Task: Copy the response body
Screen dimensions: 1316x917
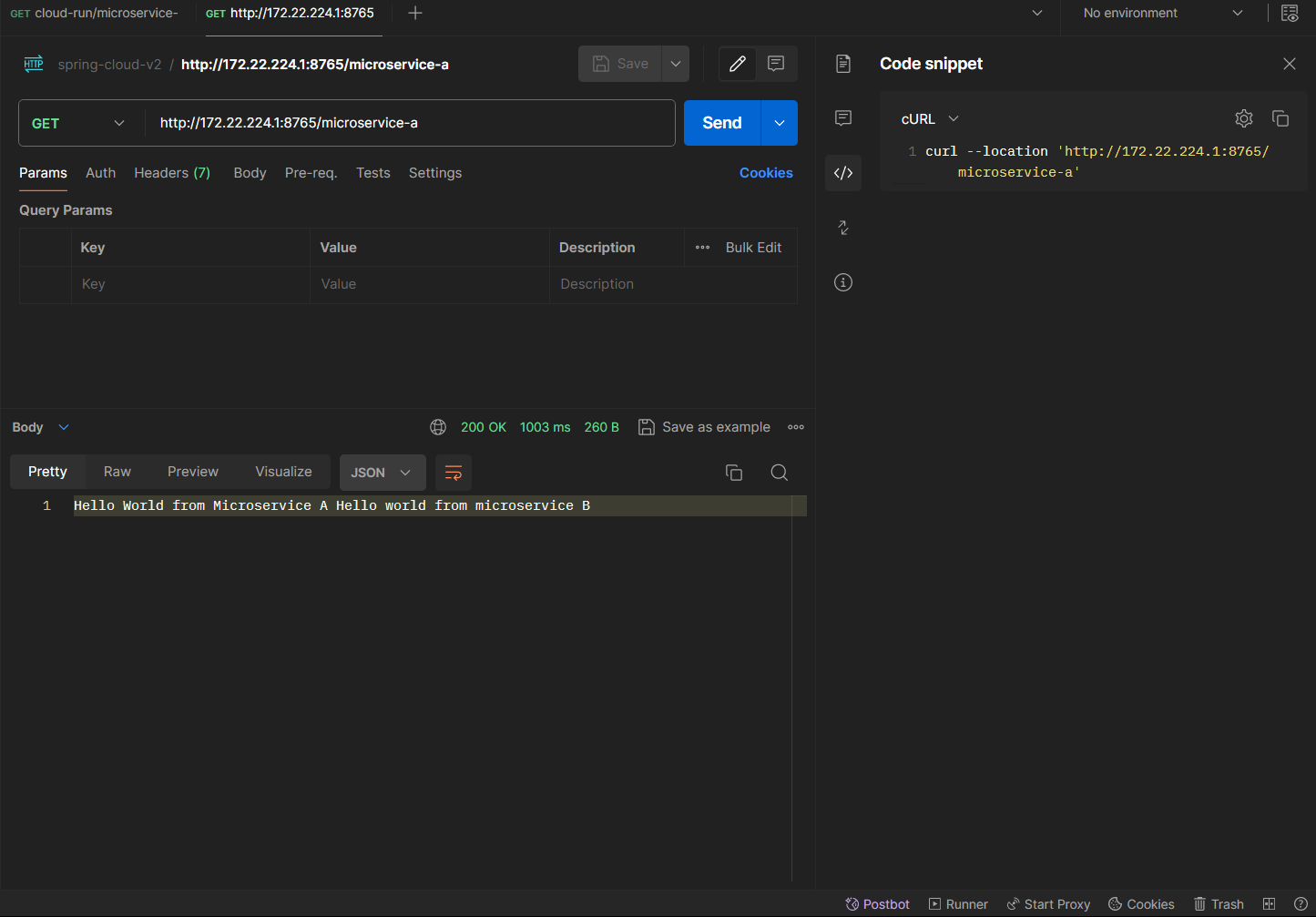Action: pos(734,473)
